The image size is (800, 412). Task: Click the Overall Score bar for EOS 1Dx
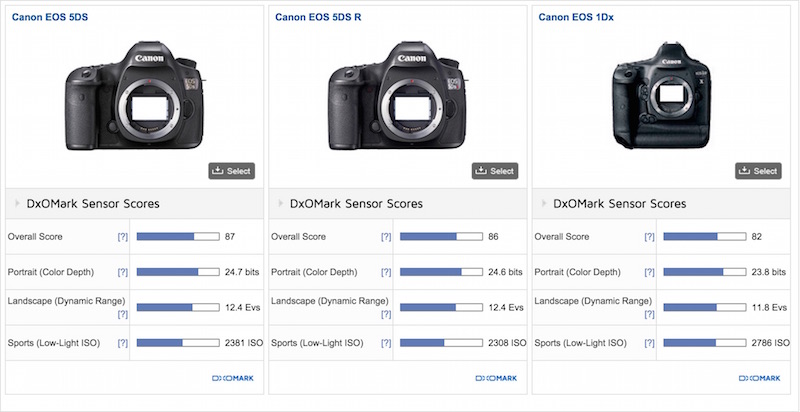click(705, 237)
